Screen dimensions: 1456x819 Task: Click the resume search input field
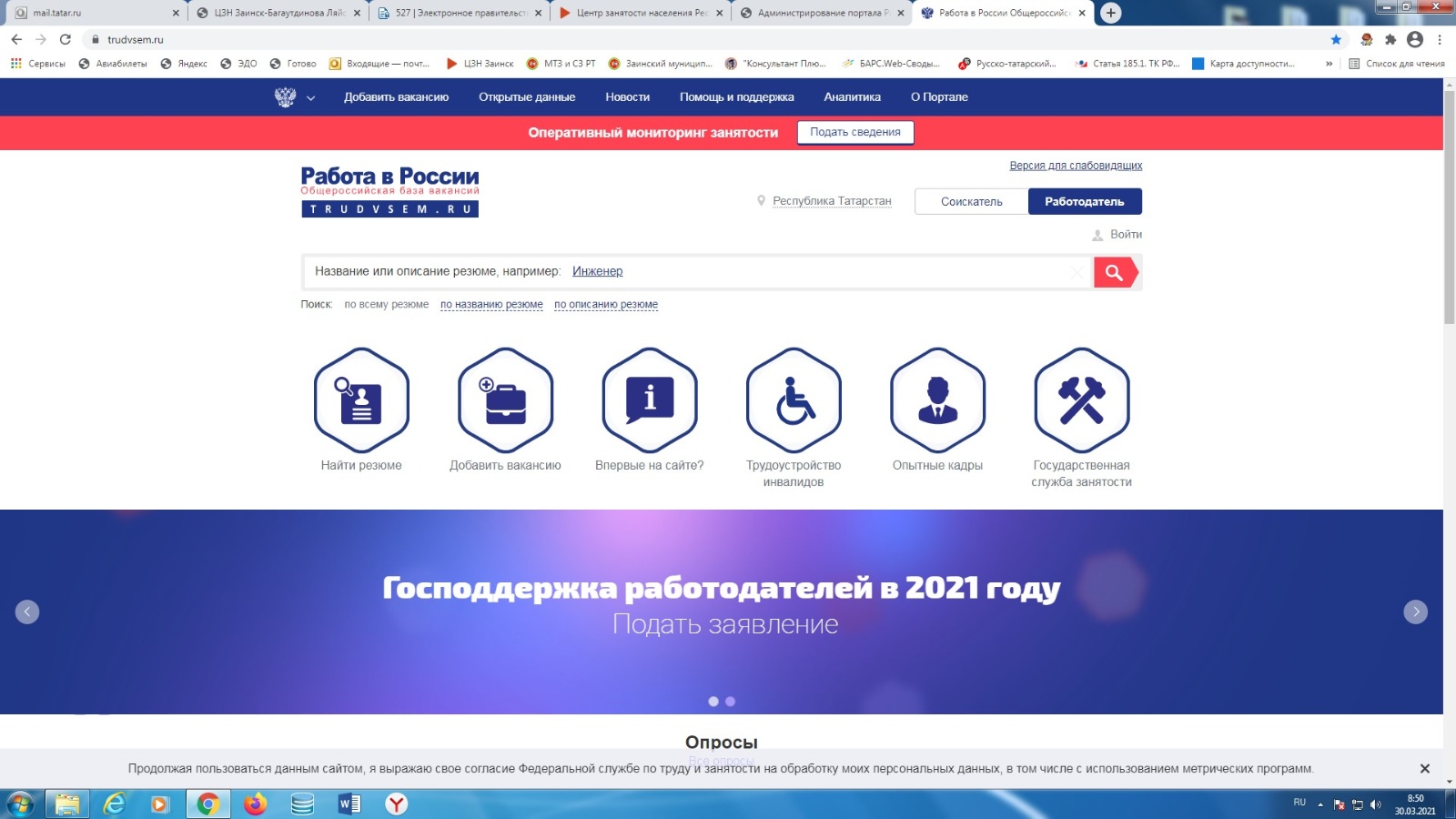819,271
